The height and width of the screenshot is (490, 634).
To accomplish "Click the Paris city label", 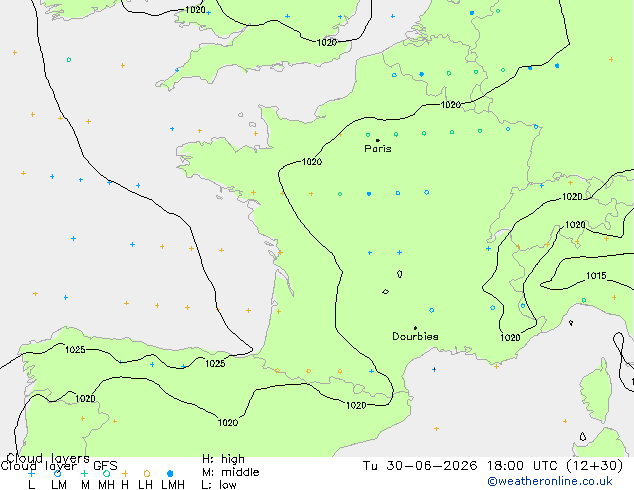I will (378, 149).
